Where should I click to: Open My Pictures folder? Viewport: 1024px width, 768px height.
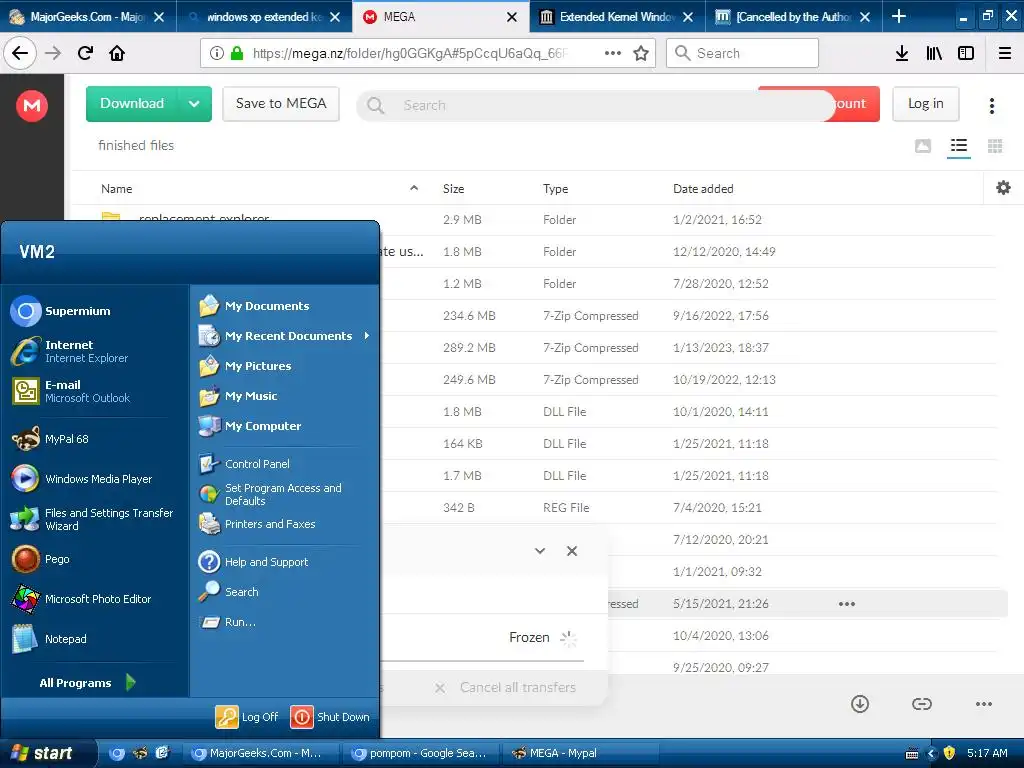(245, 366)
